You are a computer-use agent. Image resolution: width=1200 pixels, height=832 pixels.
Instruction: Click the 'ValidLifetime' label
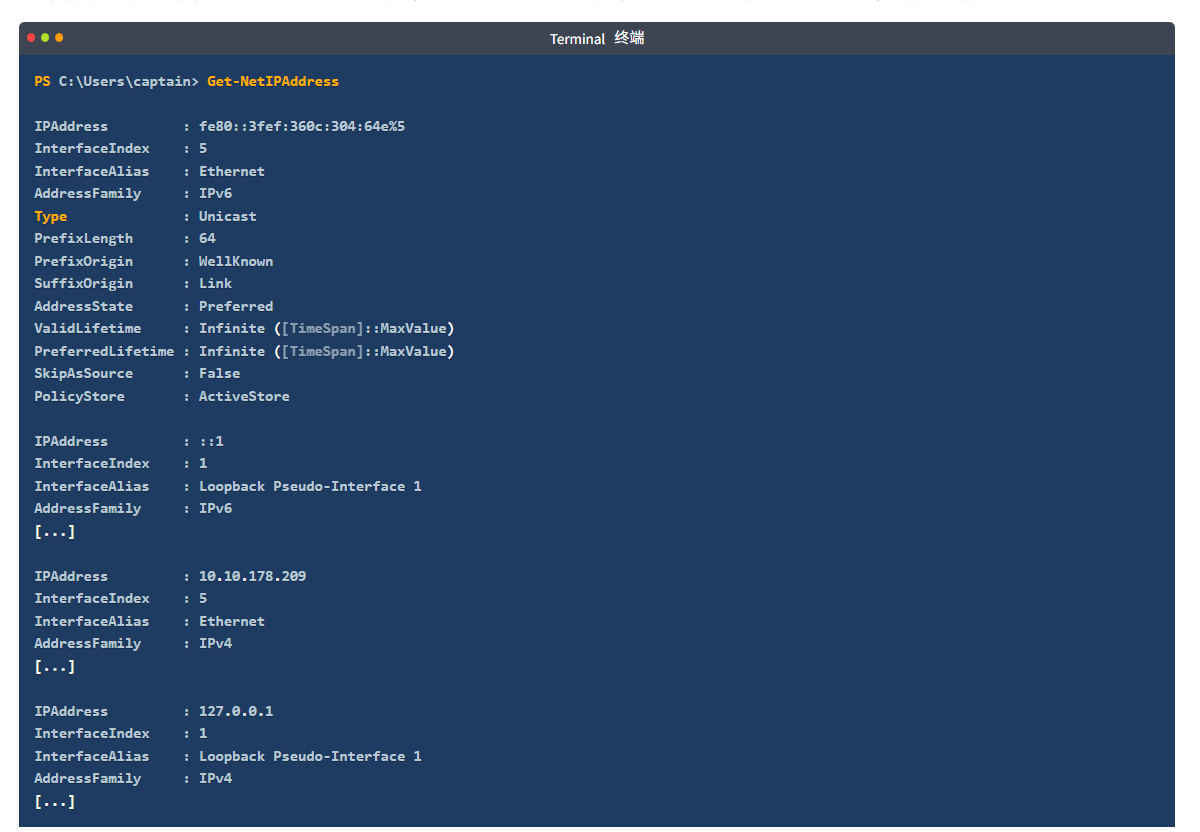coord(88,328)
